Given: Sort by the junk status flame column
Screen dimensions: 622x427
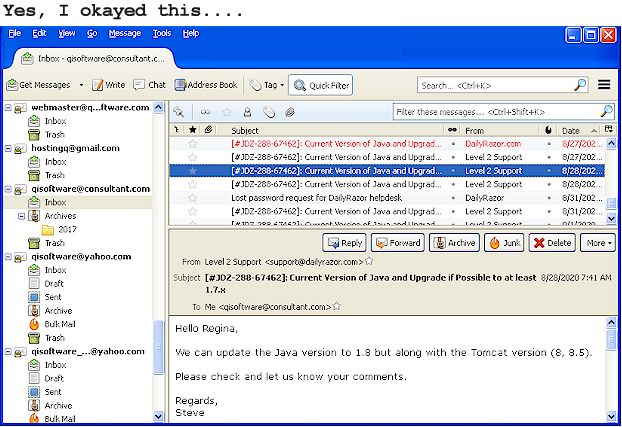Looking at the screenshot, I should tap(548, 130).
